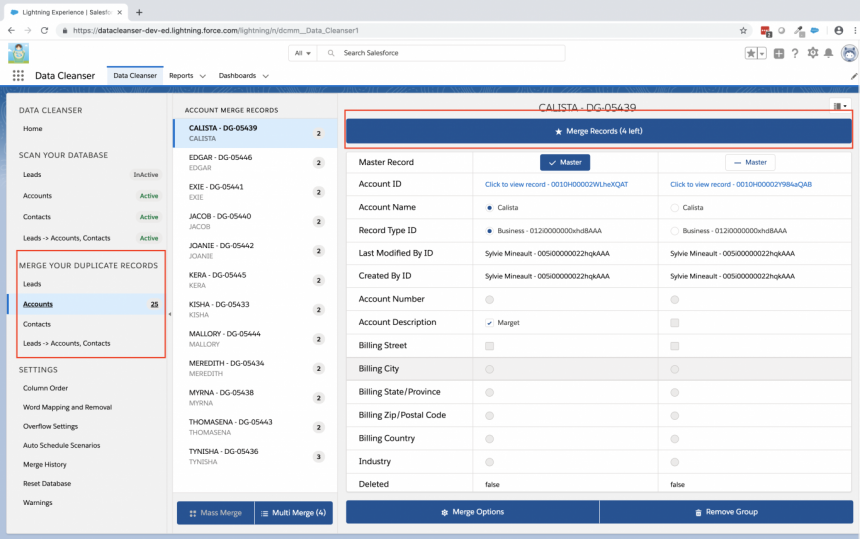Click the Salesforce cloud extension icon
Image resolution: width=860 pixels, height=539 pixels.
click(x=815, y=31)
